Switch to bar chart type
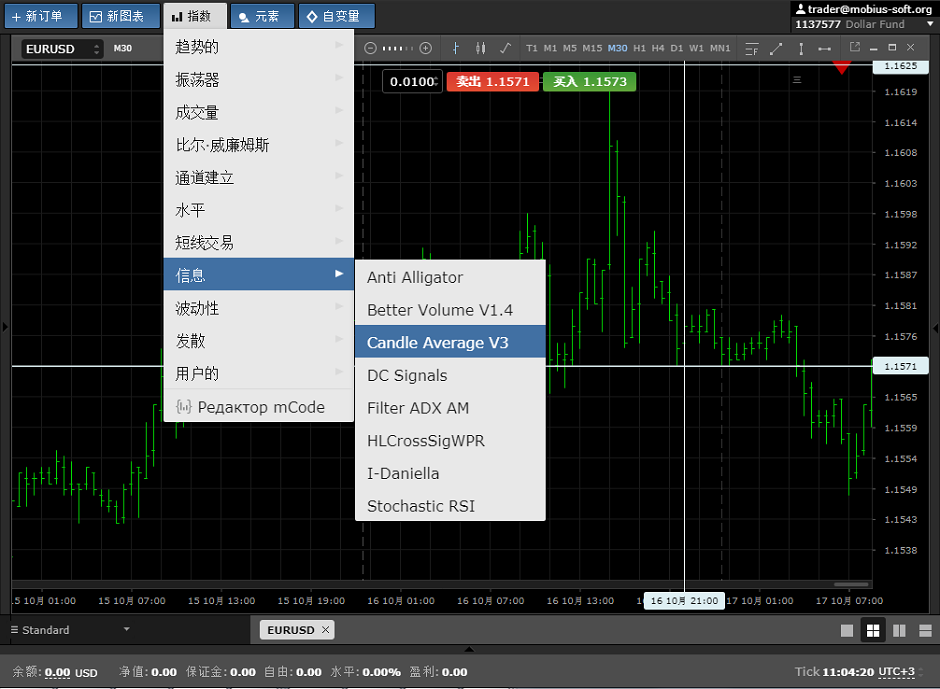940x689 pixels. tap(456, 49)
